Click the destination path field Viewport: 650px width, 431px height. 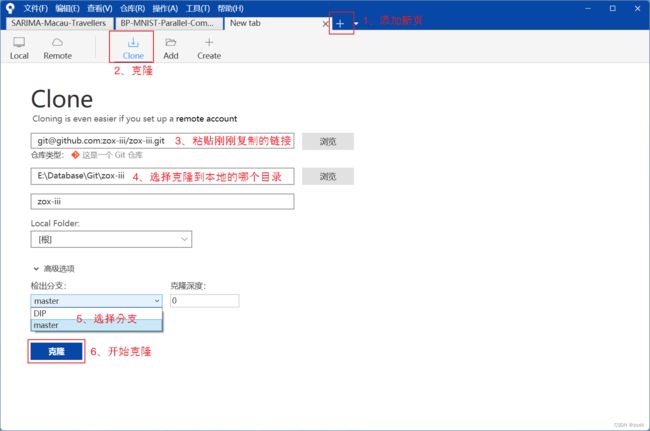tap(162, 176)
